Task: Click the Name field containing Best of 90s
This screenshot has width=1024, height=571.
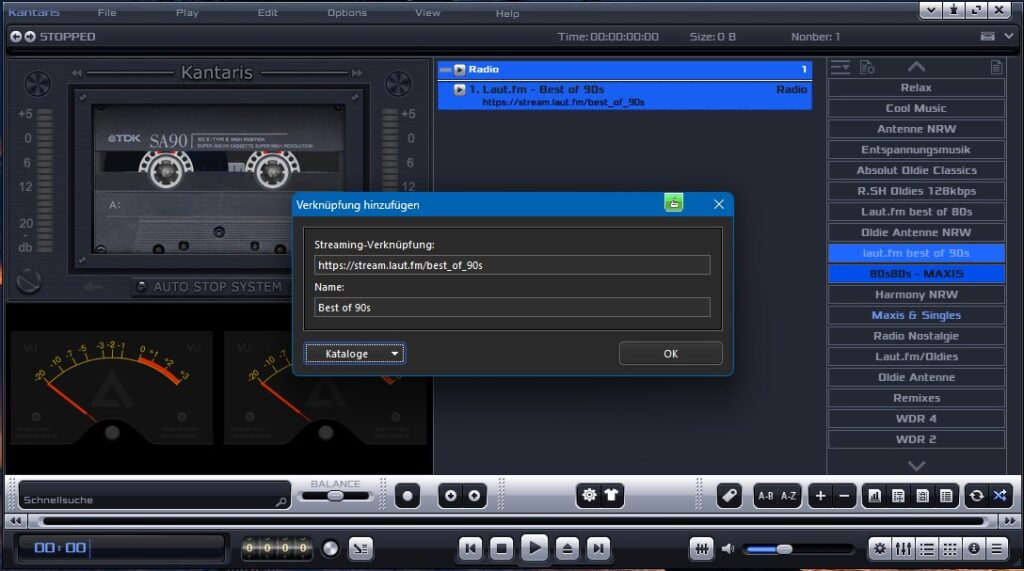Action: 512,307
